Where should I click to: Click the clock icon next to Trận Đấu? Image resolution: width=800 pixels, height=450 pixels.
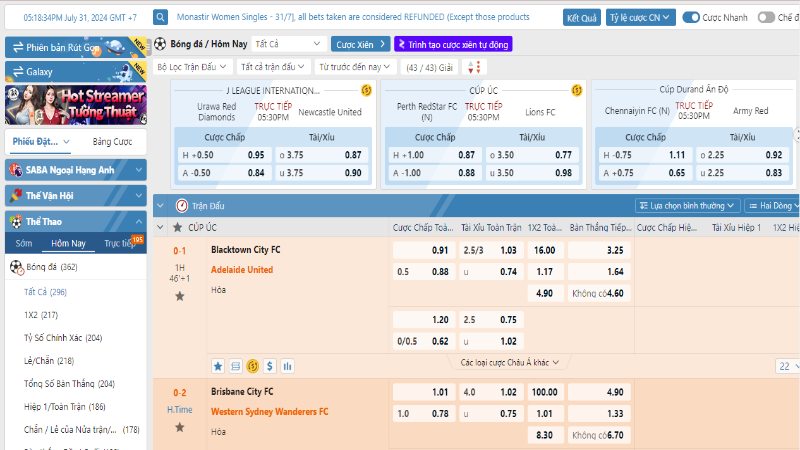pyautogui.click(x=181, y=205)
